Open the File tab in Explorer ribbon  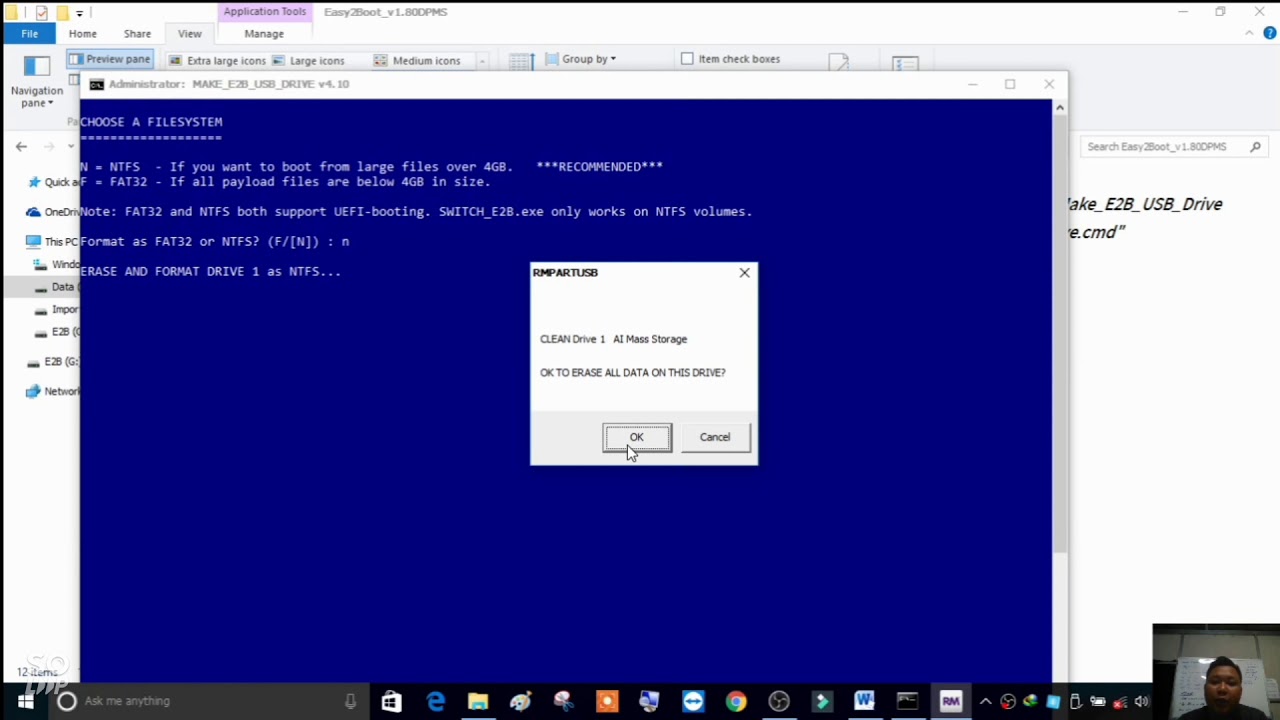pyautogui.click(x=30, y=34)
